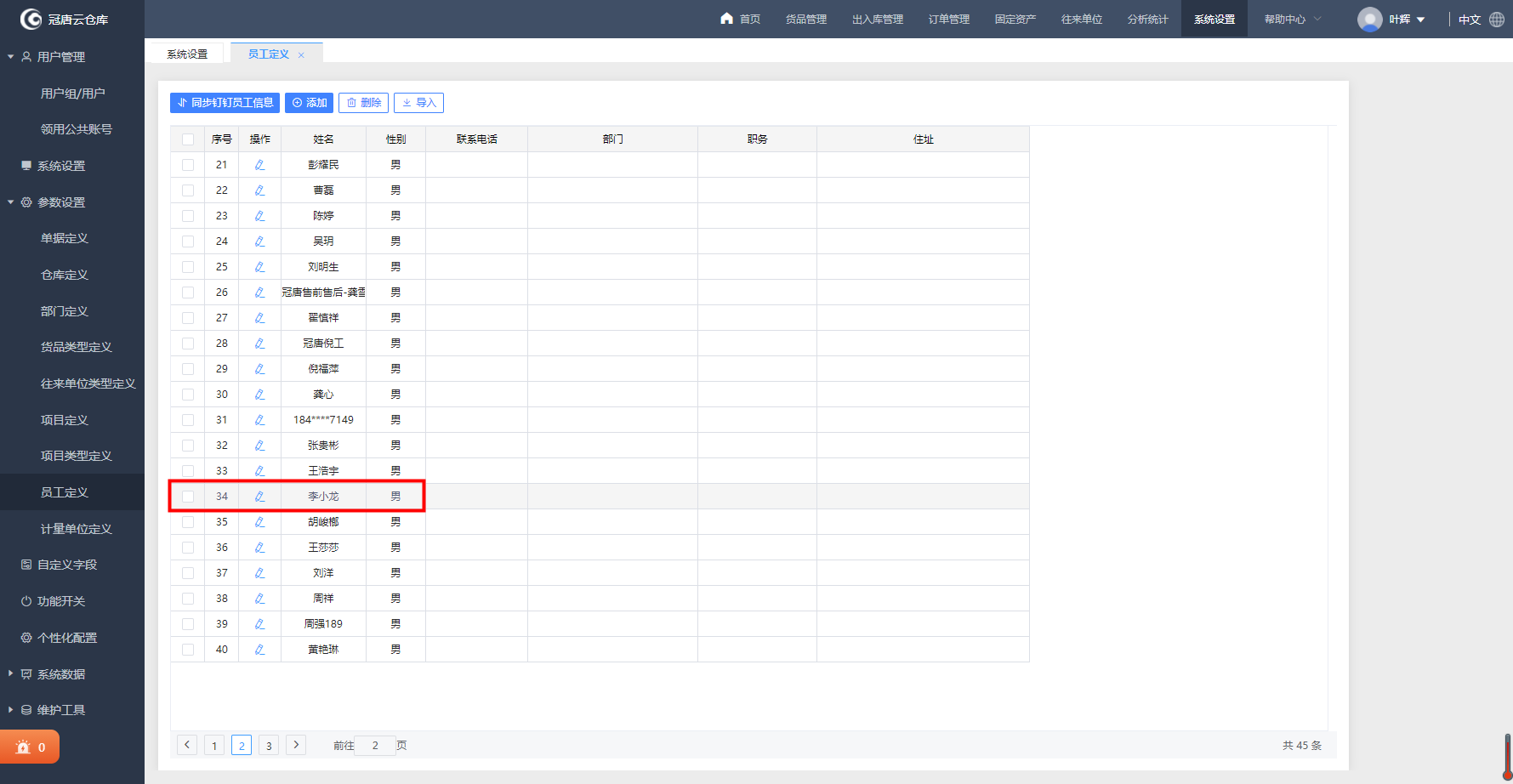Image resolution: width=1513 pixels, height=784 pixels.
Task: Collapse the 参数设置 section
Action: point(11,202)
